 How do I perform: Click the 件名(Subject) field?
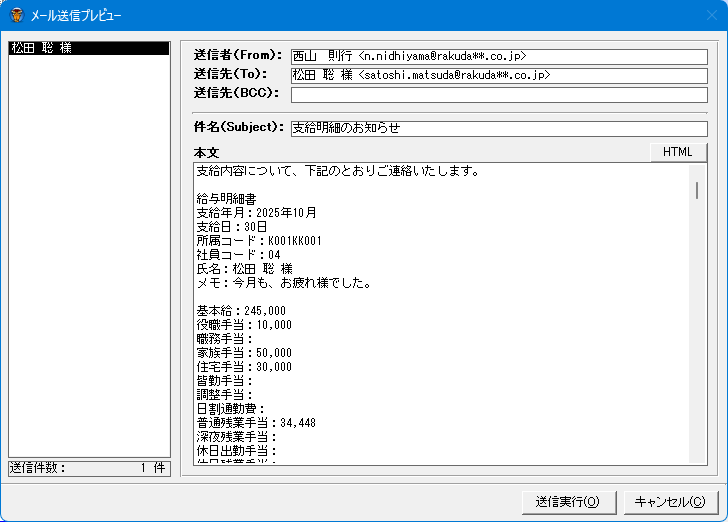point(498,128)
